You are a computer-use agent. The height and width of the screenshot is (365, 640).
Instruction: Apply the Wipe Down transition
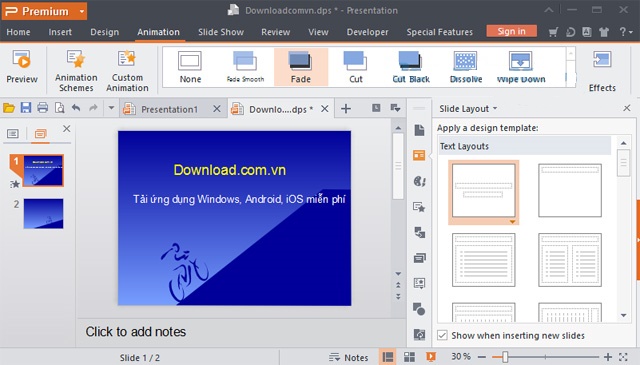point(521,67)
